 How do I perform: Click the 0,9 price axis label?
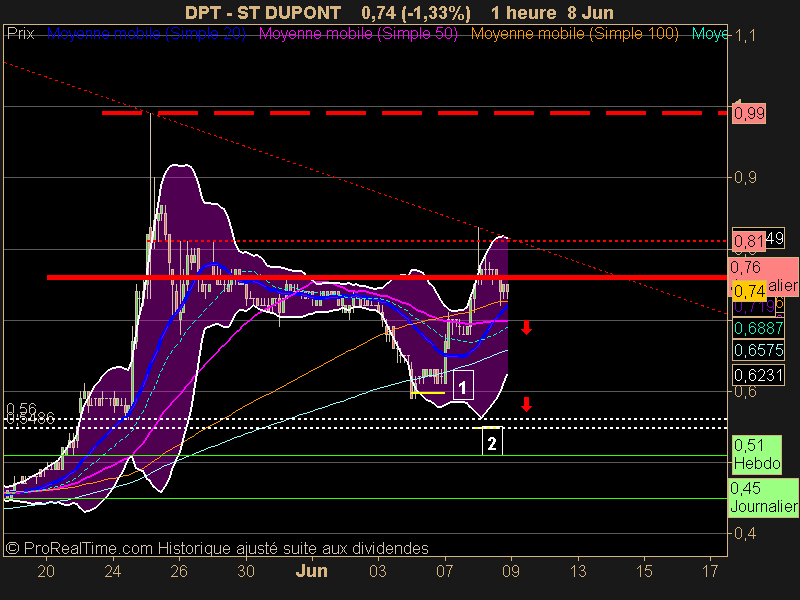745,178
